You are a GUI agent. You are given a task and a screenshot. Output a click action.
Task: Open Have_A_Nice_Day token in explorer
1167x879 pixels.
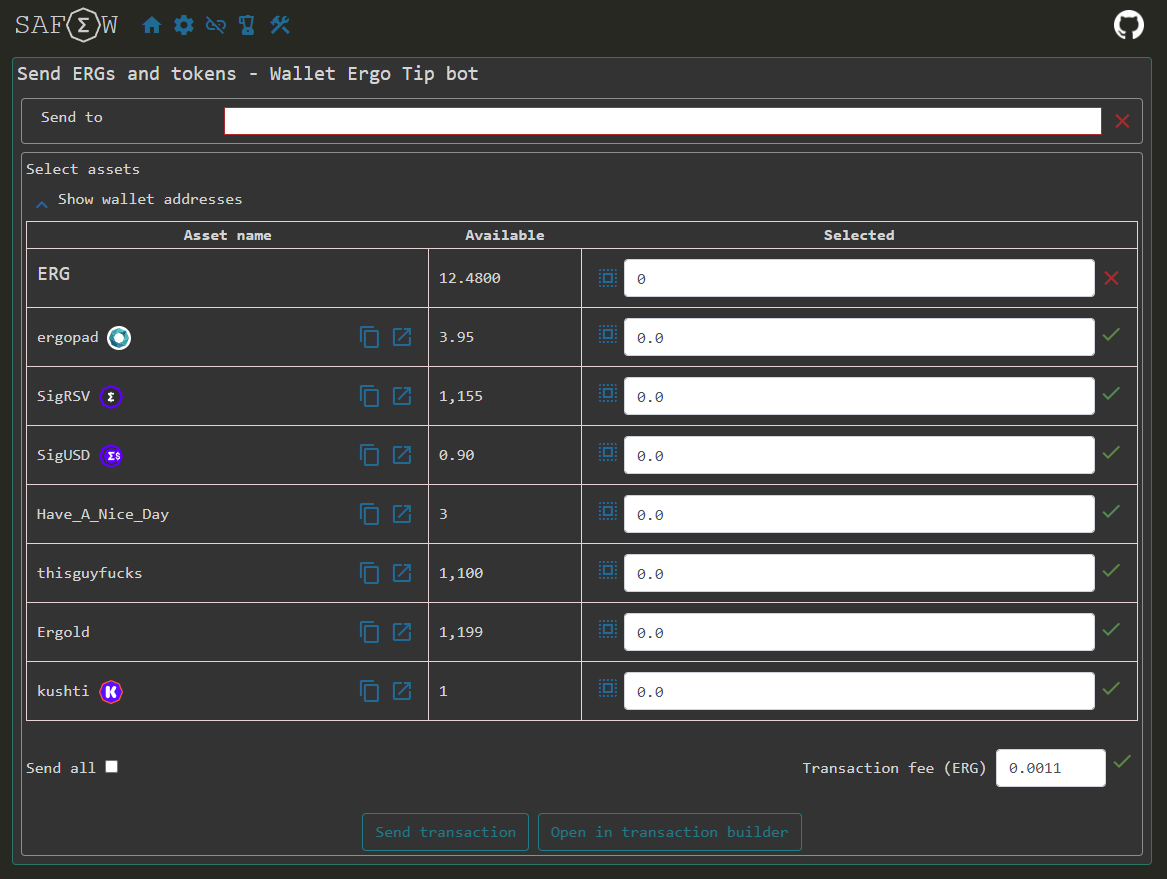click(402, 514)
